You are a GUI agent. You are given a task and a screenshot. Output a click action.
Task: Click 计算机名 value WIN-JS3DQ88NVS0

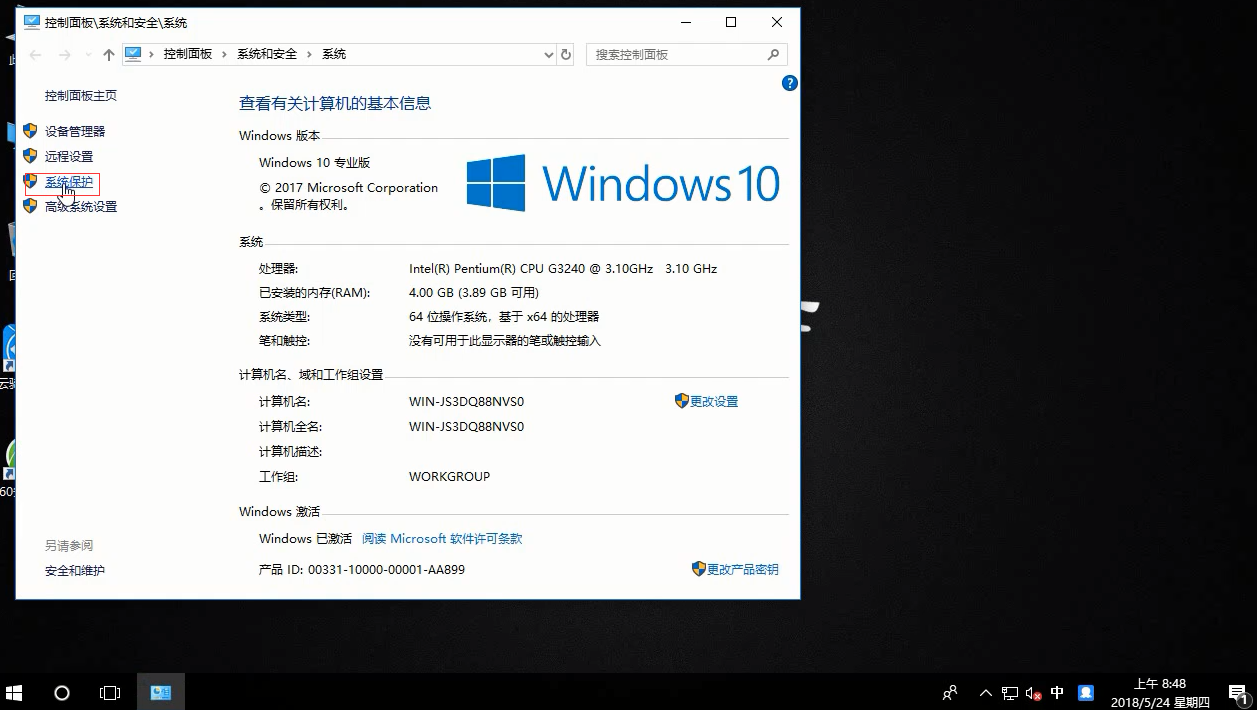point(466,401)
